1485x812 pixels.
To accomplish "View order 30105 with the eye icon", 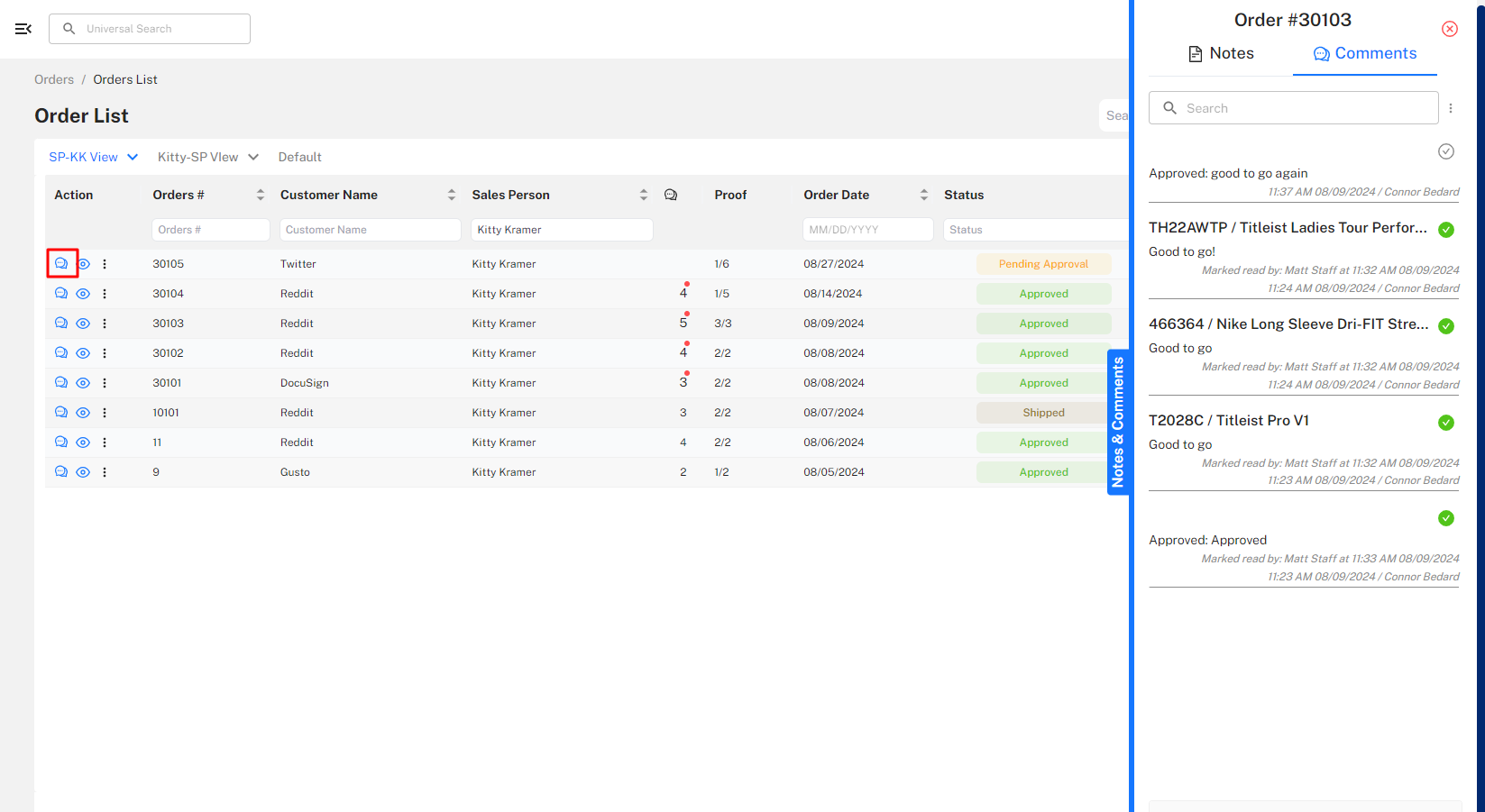I will (x=83, y=264).
